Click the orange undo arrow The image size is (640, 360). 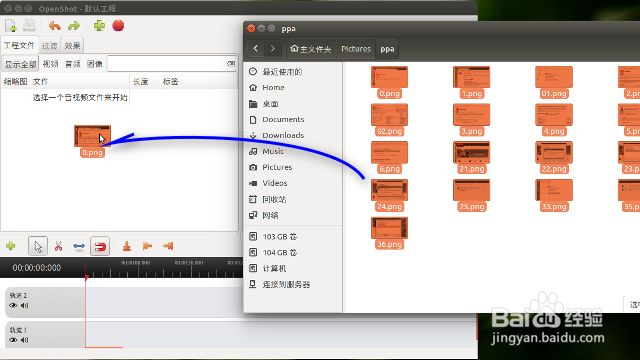[54, 26]
